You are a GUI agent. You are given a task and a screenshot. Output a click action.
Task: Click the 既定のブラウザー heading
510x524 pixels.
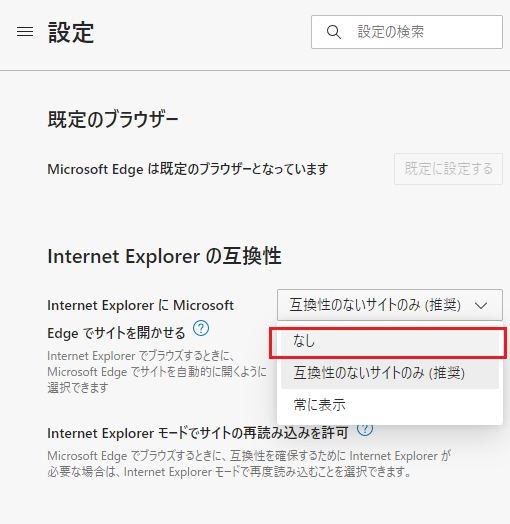113,120
